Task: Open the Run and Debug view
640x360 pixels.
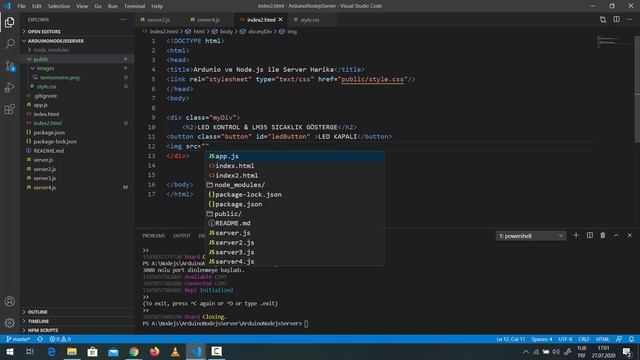Action: (9, 87)
